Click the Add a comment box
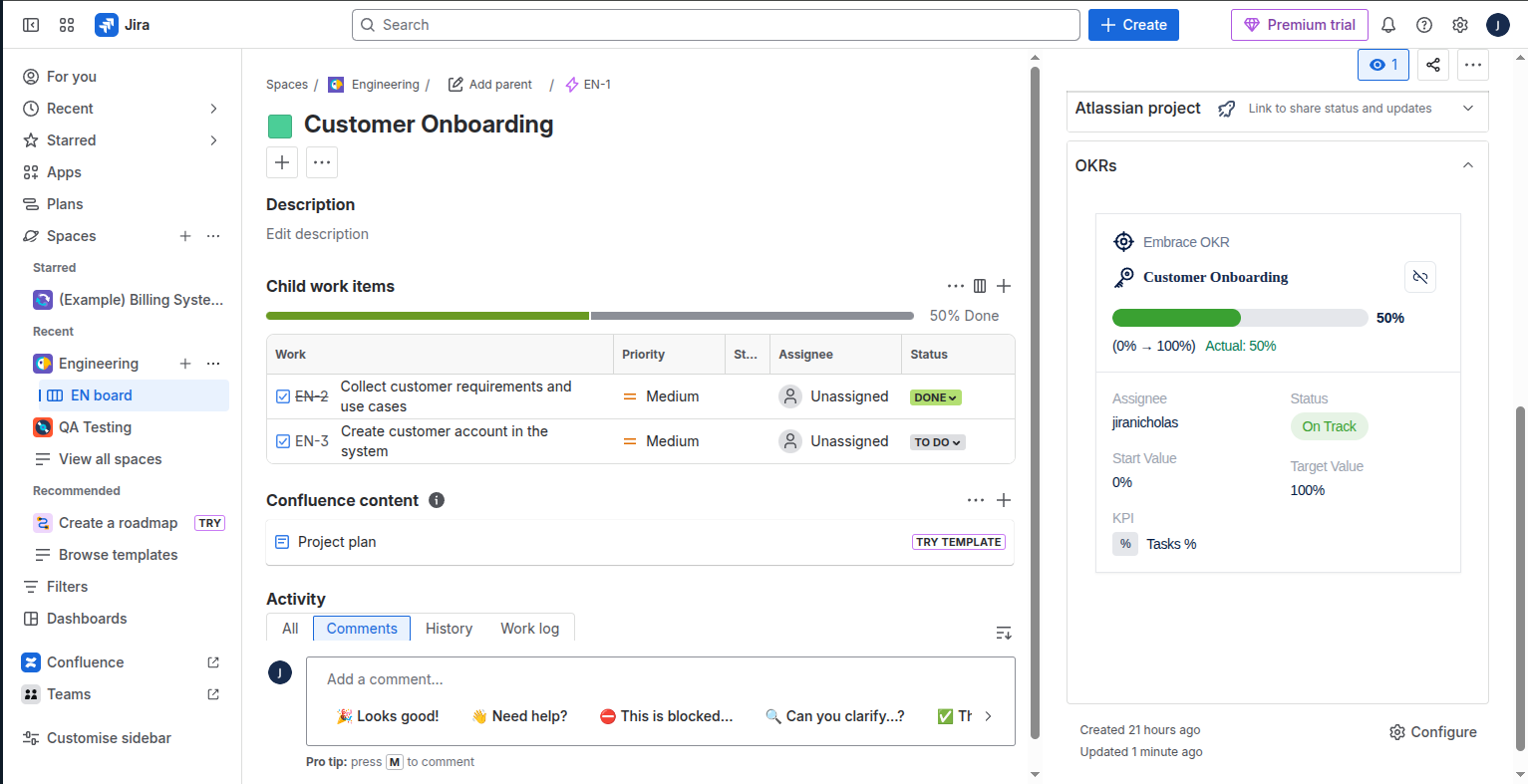This screenshot has width=1528, height=784. [x=661, y=679]
